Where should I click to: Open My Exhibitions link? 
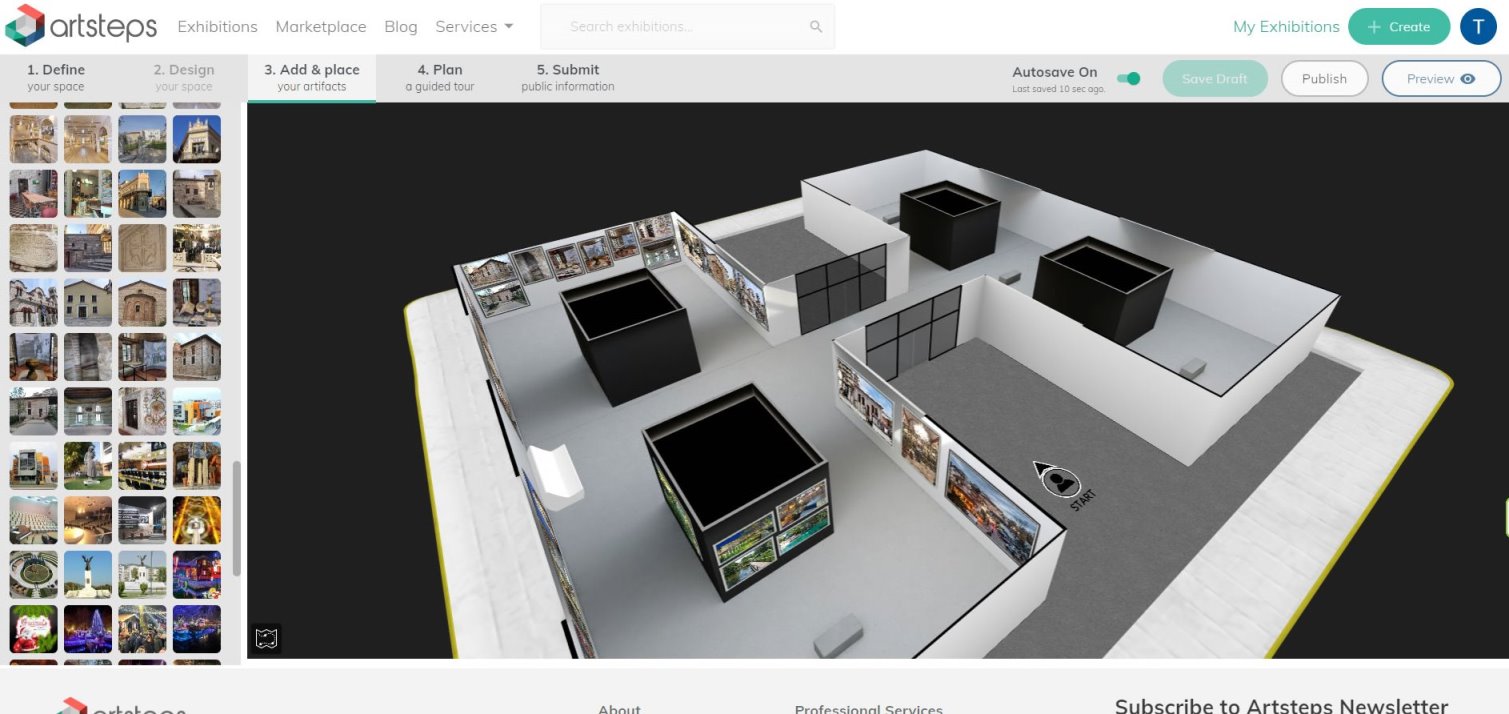pos(1286,27)
